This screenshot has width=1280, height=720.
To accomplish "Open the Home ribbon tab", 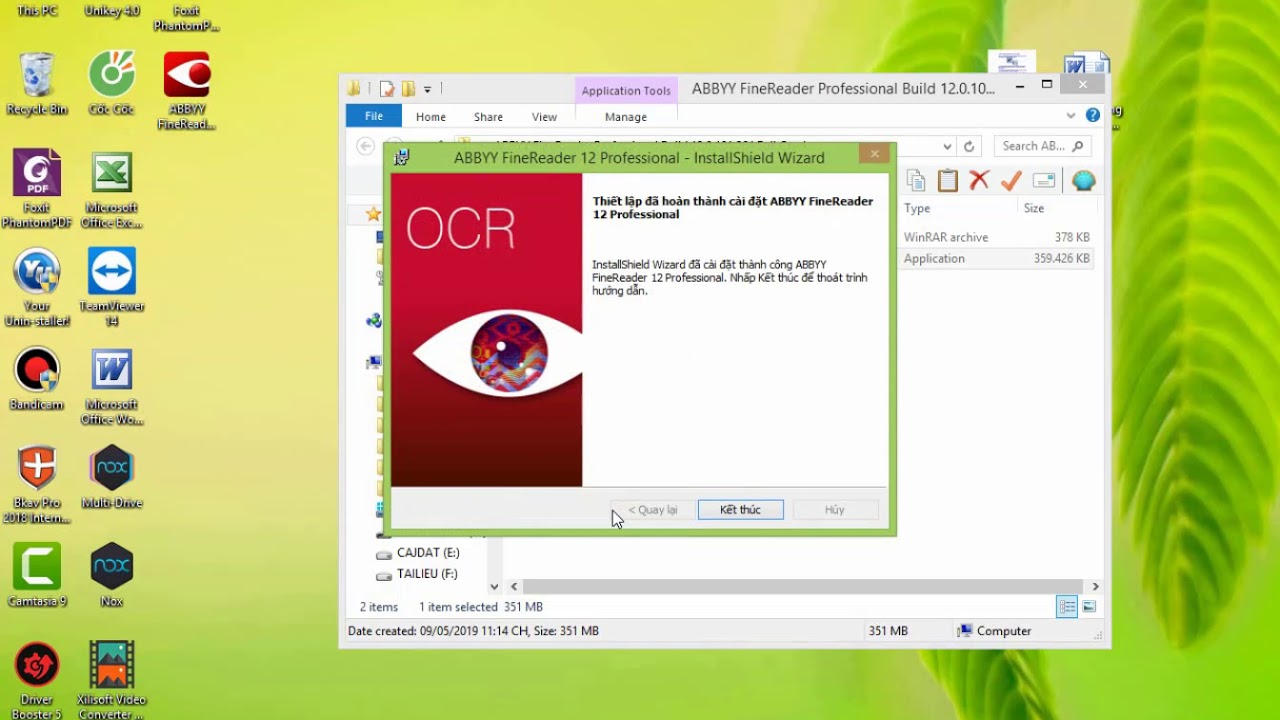I will (431, 117).
